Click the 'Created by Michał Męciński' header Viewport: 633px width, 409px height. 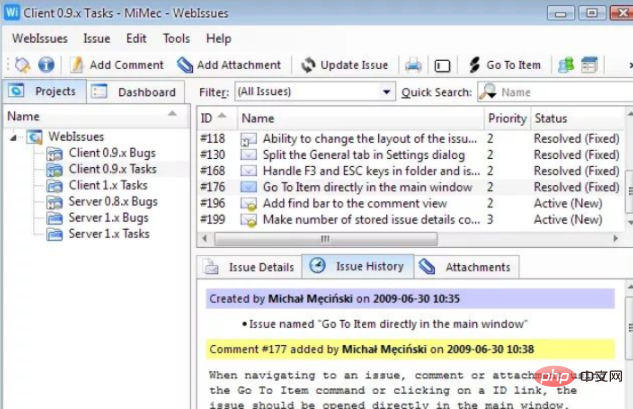pos(410,299)
